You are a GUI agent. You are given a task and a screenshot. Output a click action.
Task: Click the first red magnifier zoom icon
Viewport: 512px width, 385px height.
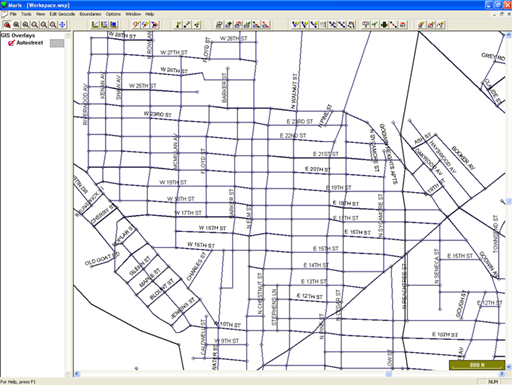7,25
